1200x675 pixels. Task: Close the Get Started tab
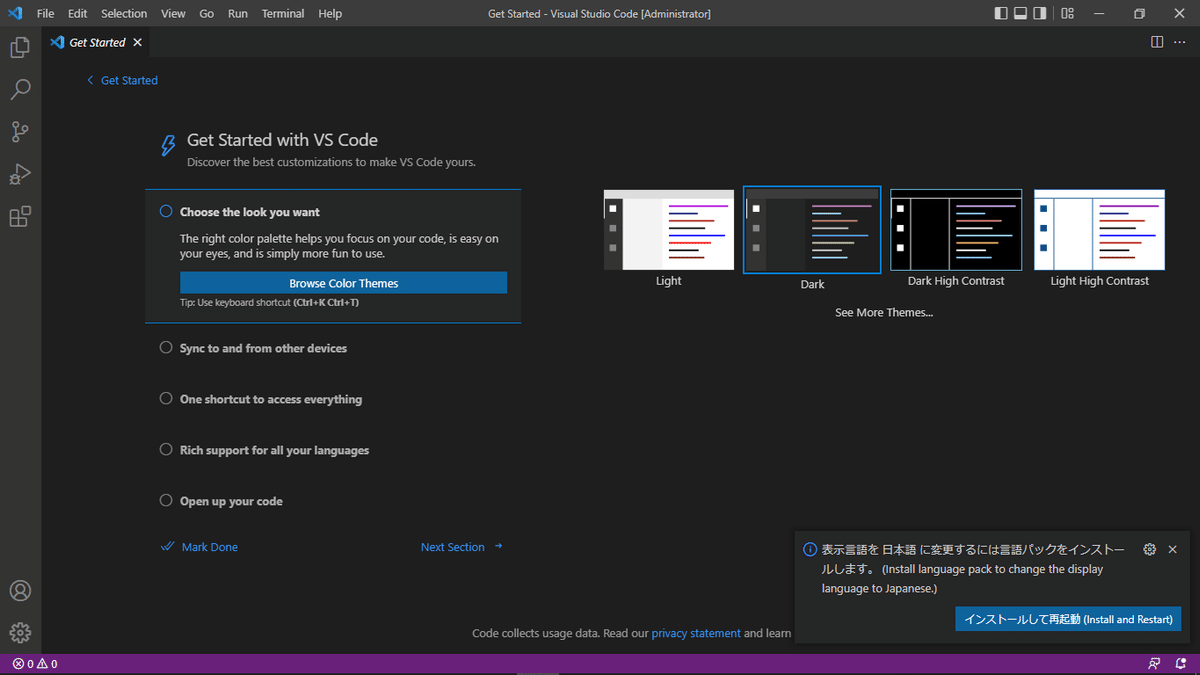pos(137,42)
